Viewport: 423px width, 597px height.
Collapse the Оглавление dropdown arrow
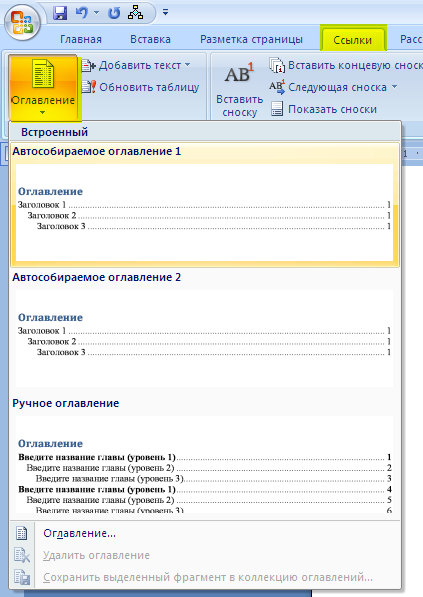tap(43, 112)
